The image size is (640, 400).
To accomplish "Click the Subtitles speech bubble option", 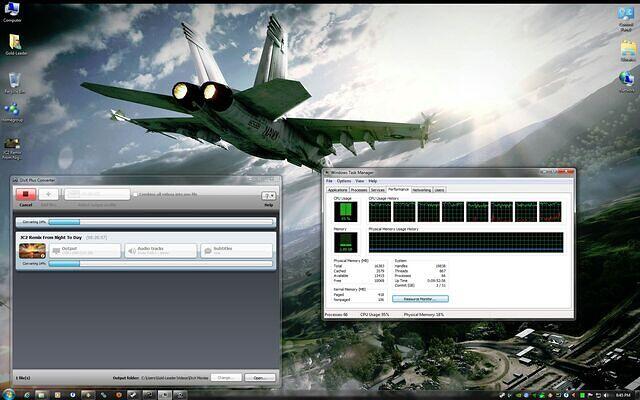I will [x=235, y=250].
